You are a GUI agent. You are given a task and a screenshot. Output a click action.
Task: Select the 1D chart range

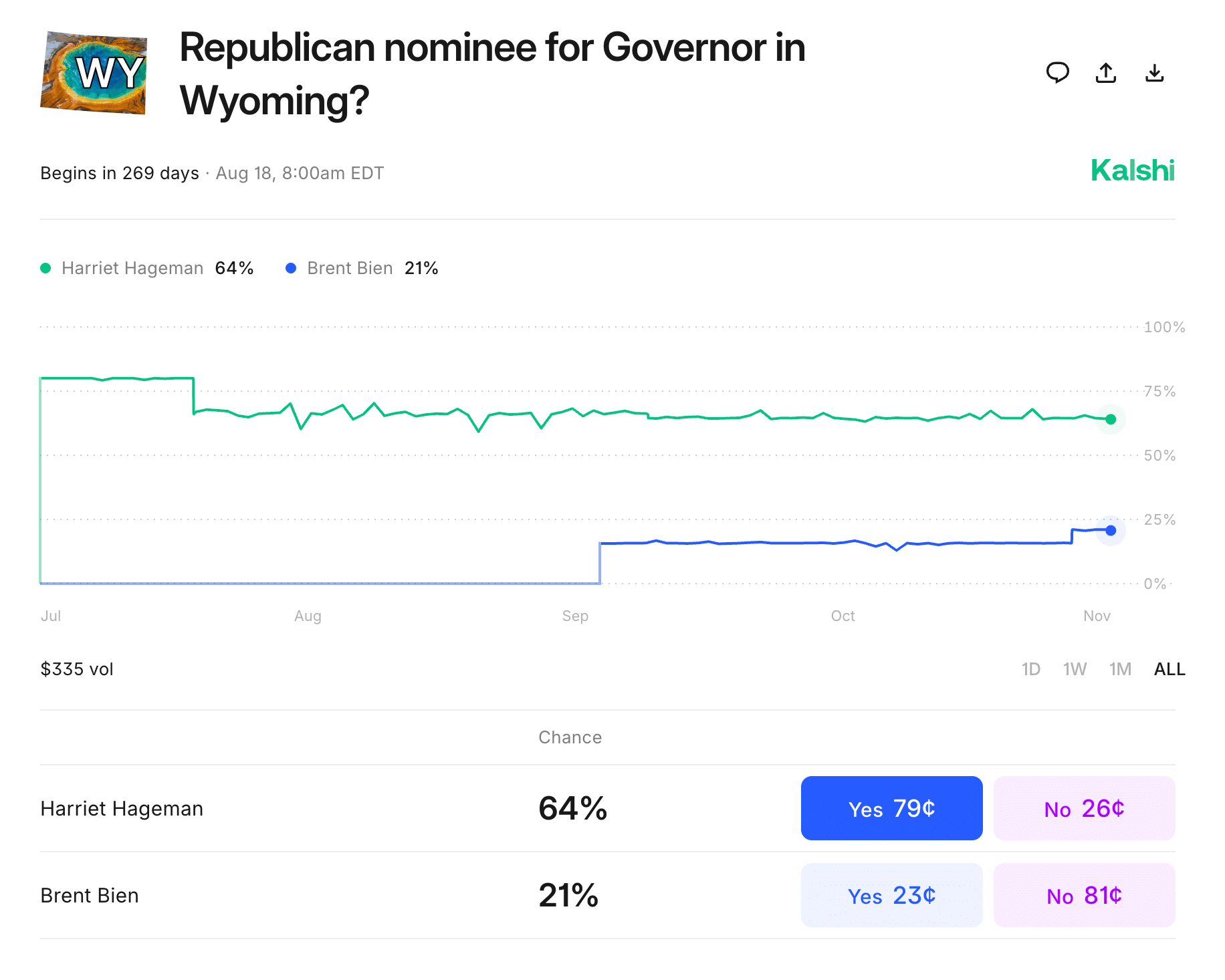1030,669
